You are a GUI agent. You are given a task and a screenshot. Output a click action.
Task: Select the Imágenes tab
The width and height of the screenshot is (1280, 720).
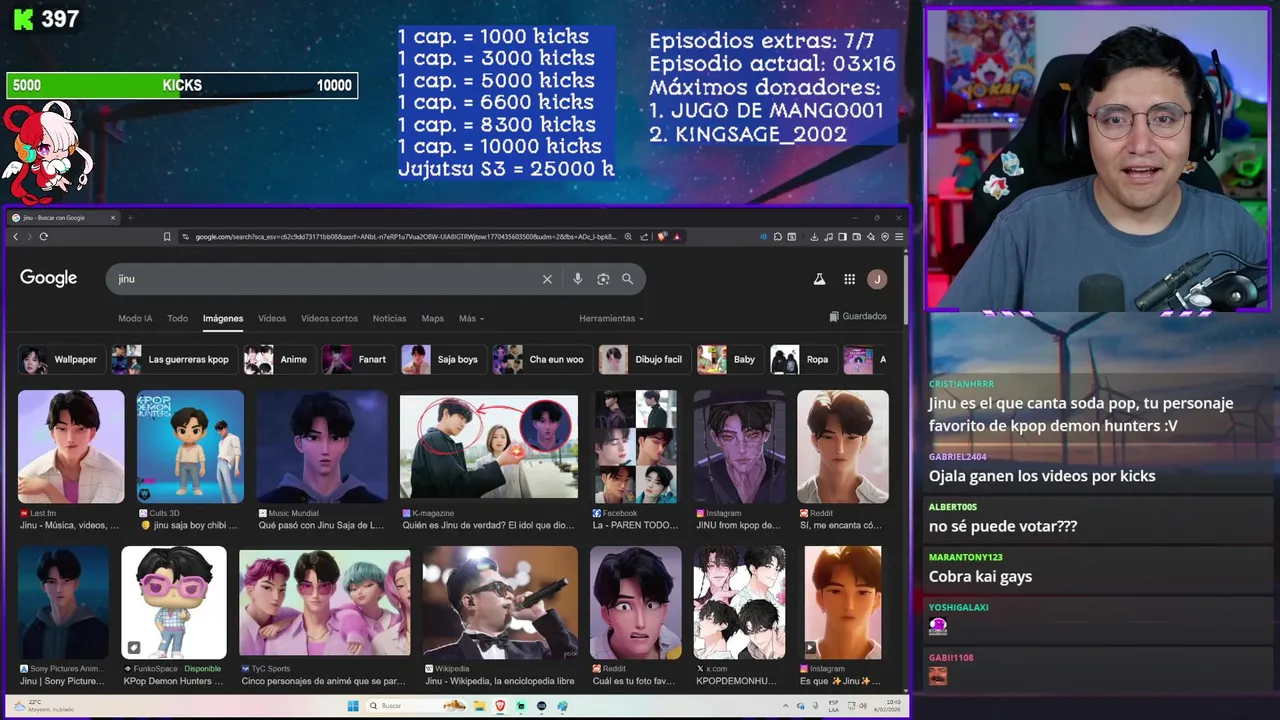pyautogui.click(x=223, y=319)
